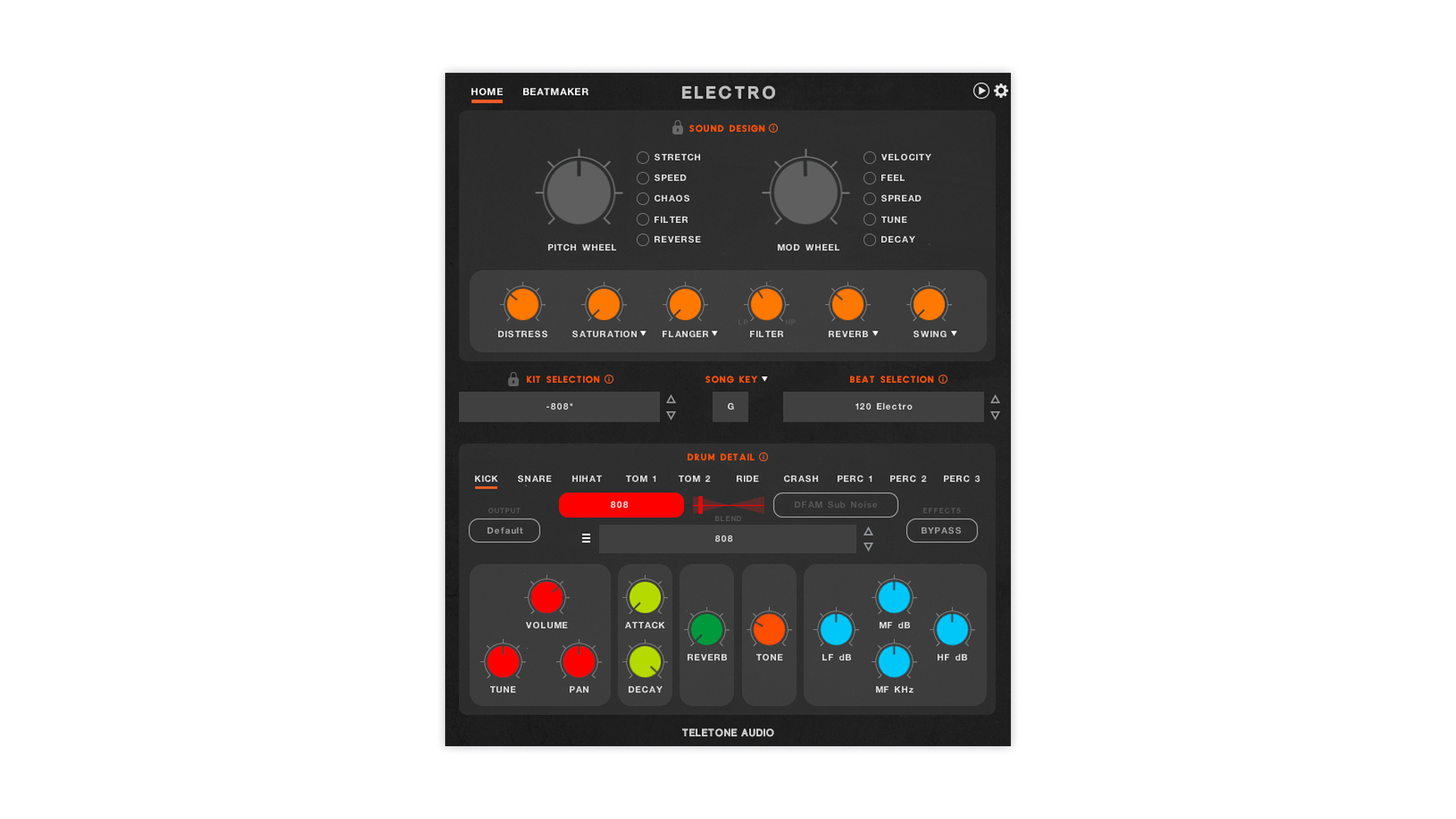
Task: Select the Stretch radio option
Action: (642, 158)
